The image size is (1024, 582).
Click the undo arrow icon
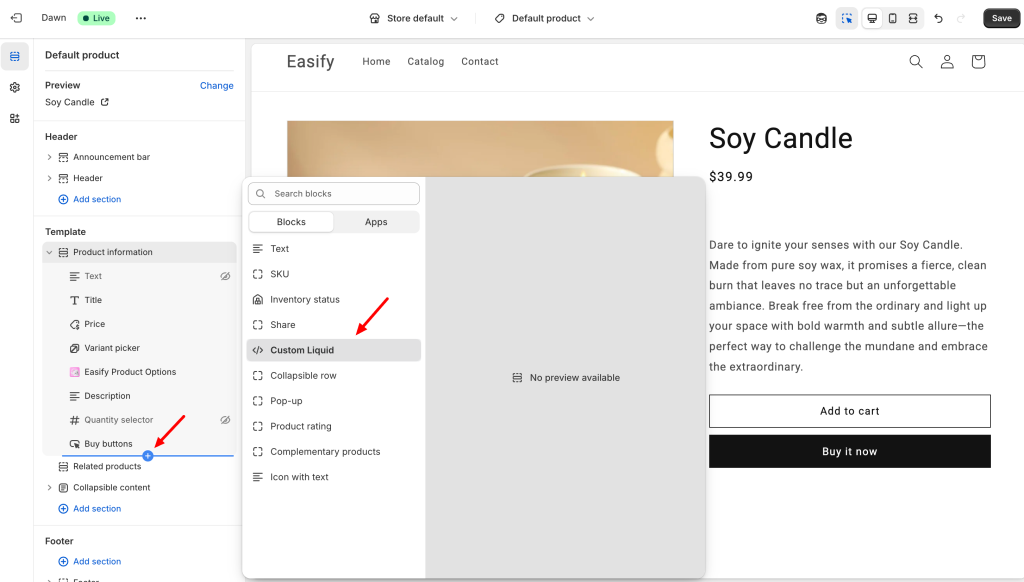tap(938, 18)
